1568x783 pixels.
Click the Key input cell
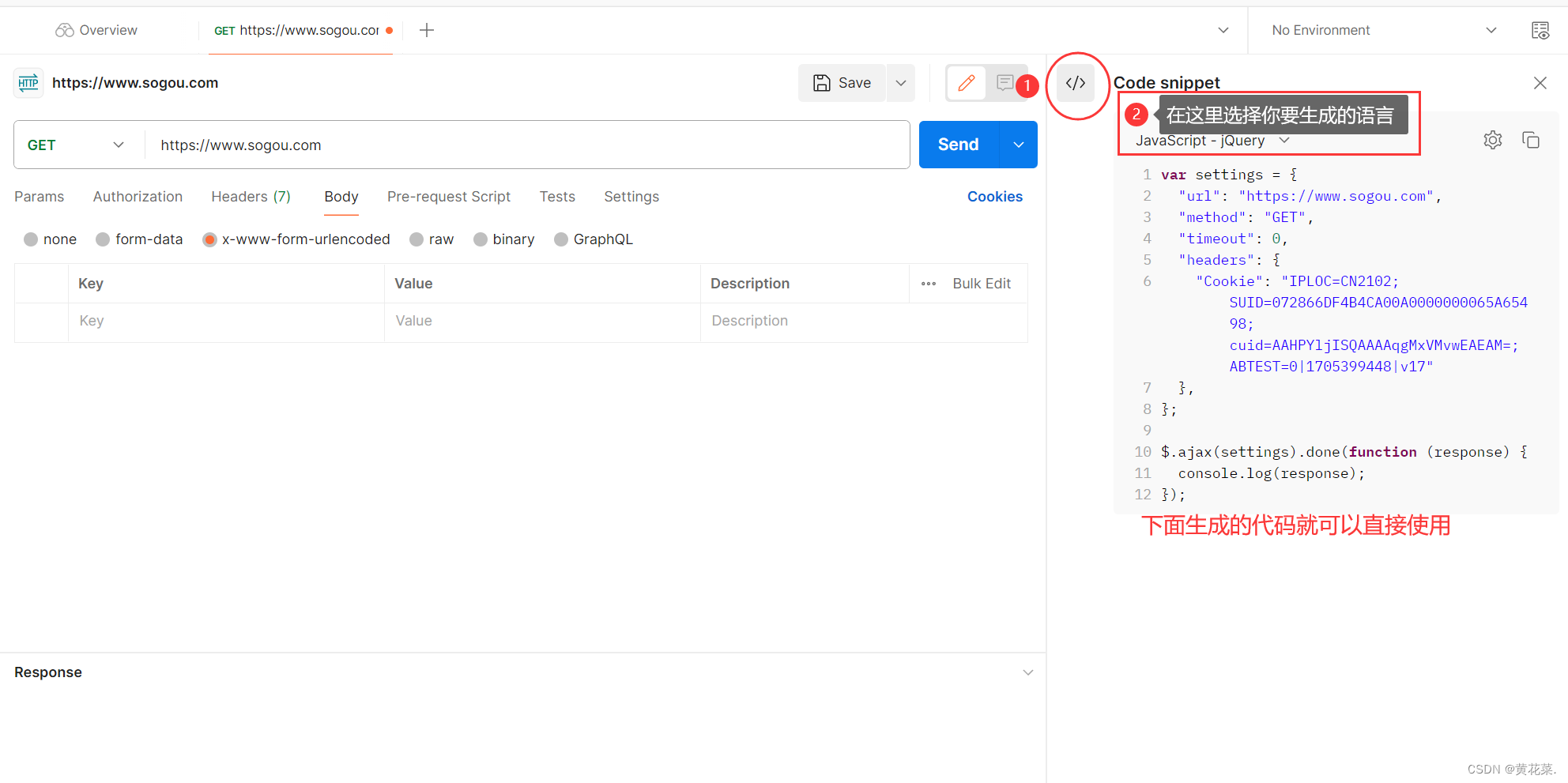226,322
